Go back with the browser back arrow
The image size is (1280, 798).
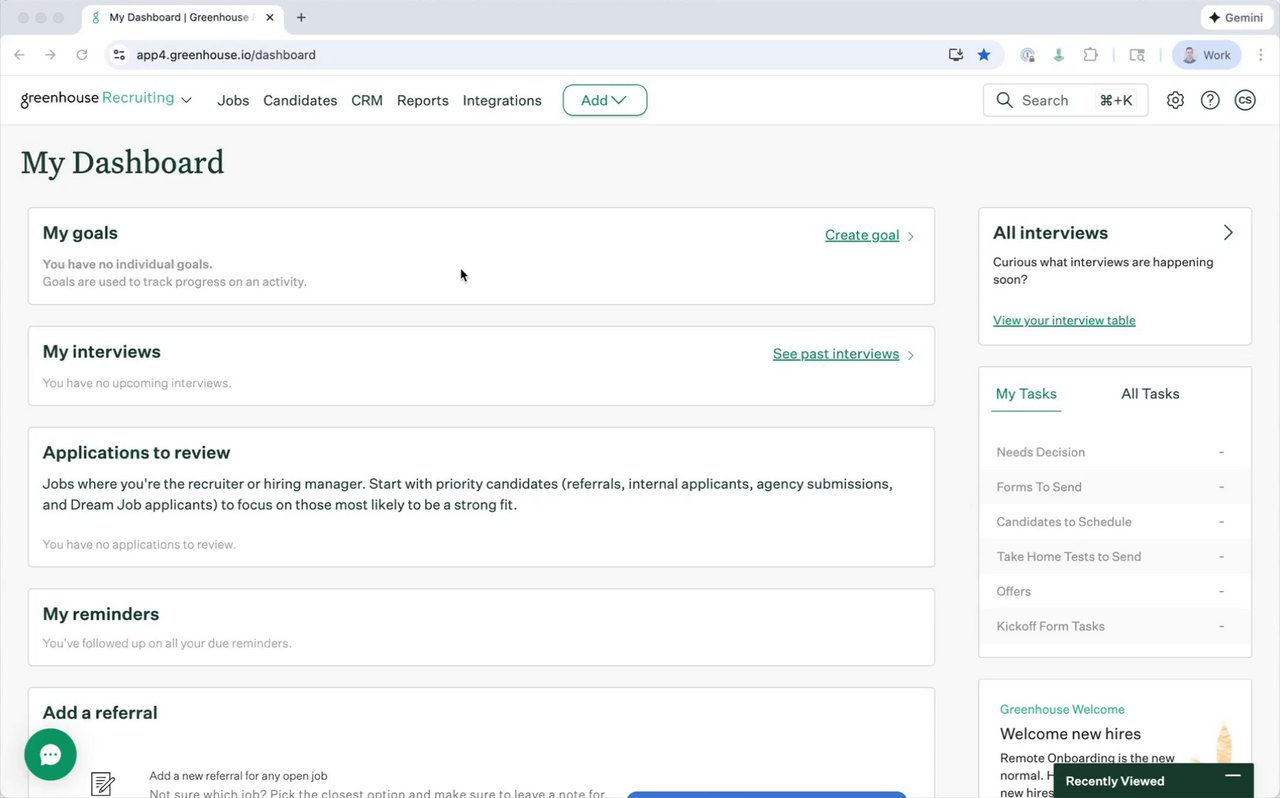point(19,55)
